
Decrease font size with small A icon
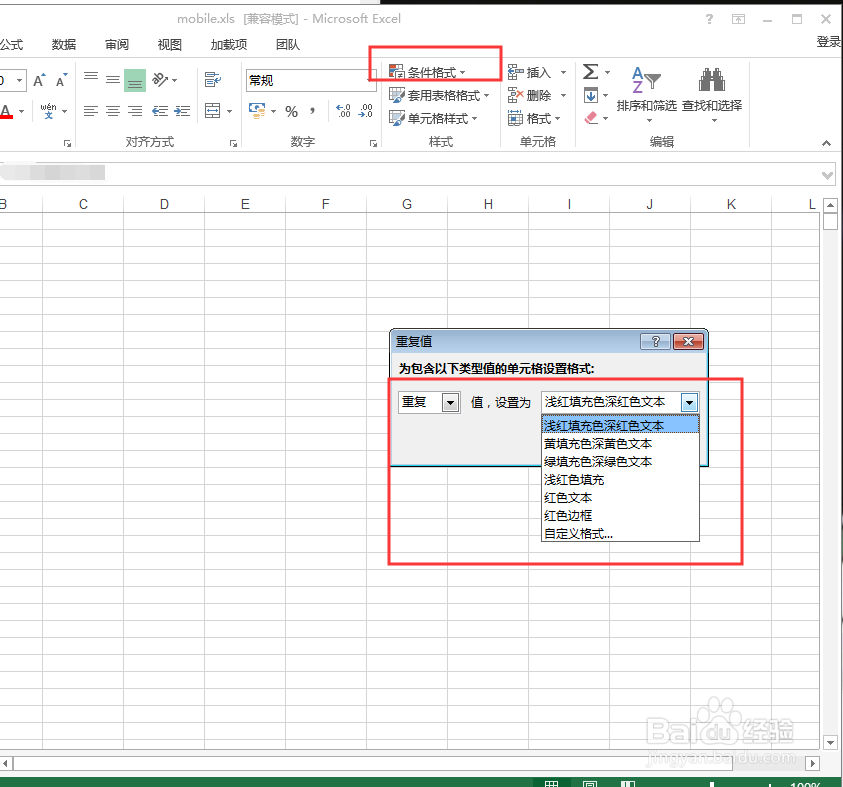click(61, 81)
